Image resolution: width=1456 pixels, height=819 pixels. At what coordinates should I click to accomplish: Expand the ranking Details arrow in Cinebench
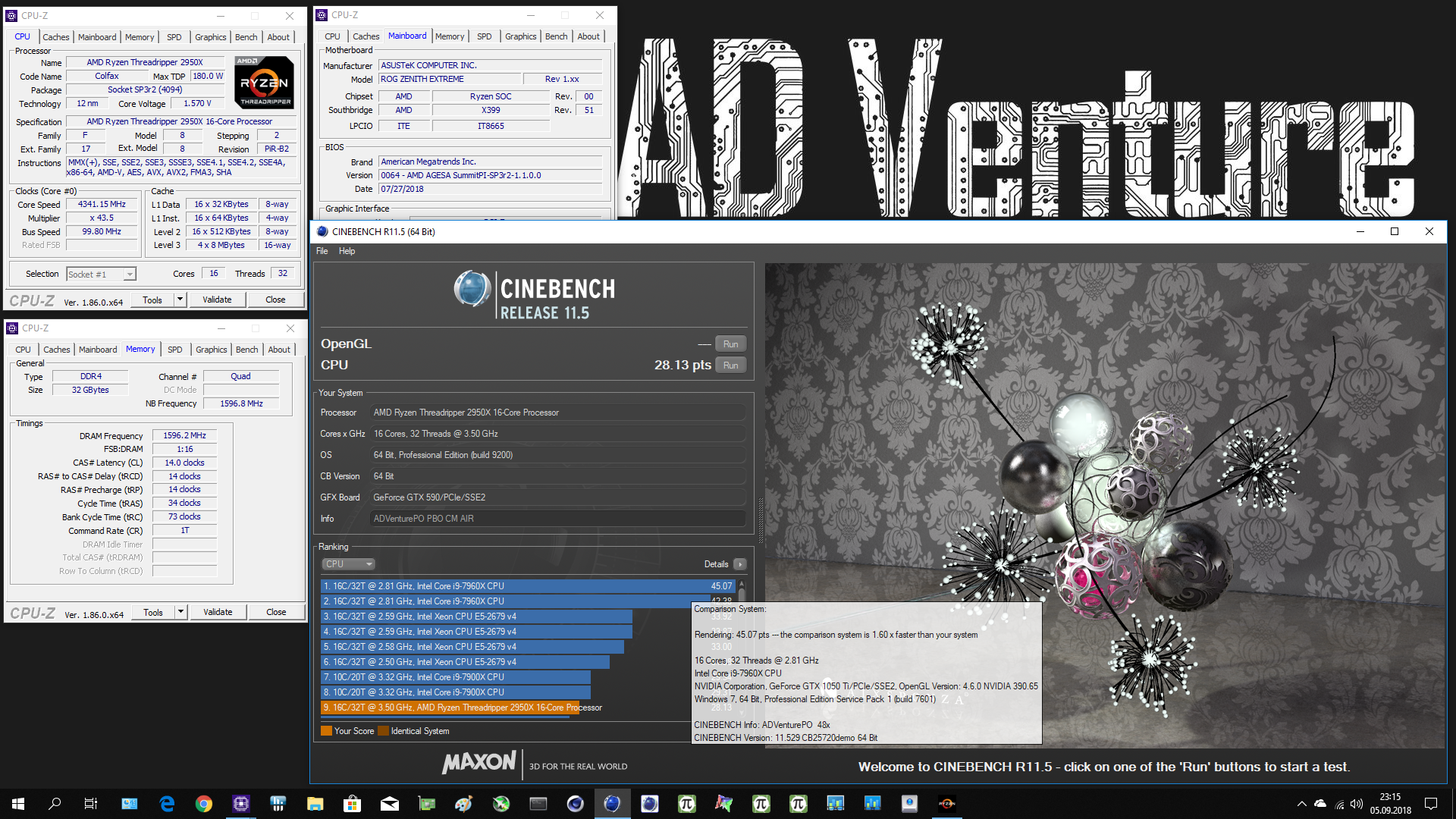pyautogui.click(x=740, y=564)
